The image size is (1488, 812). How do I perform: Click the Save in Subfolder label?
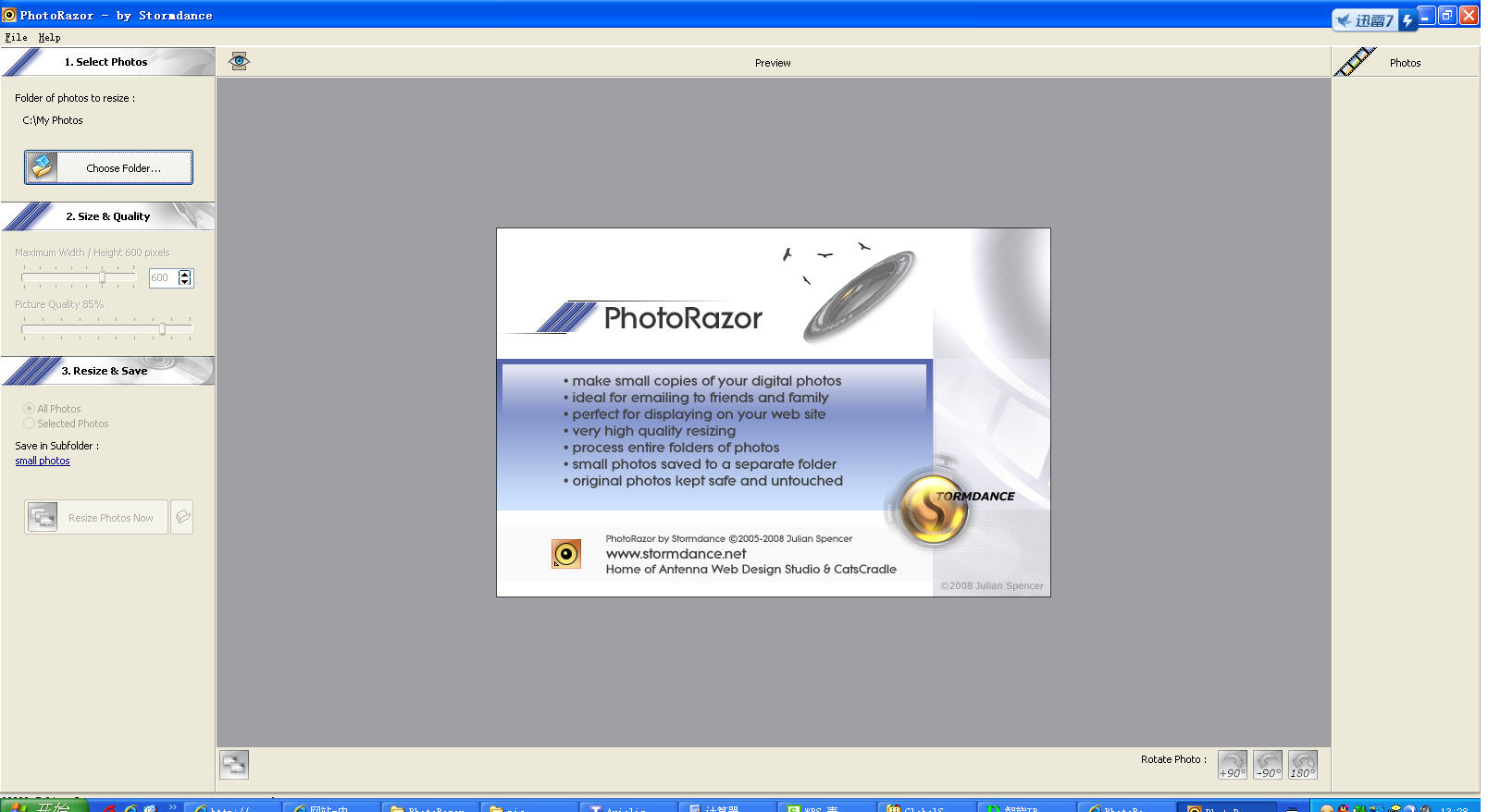coord(56,446)
